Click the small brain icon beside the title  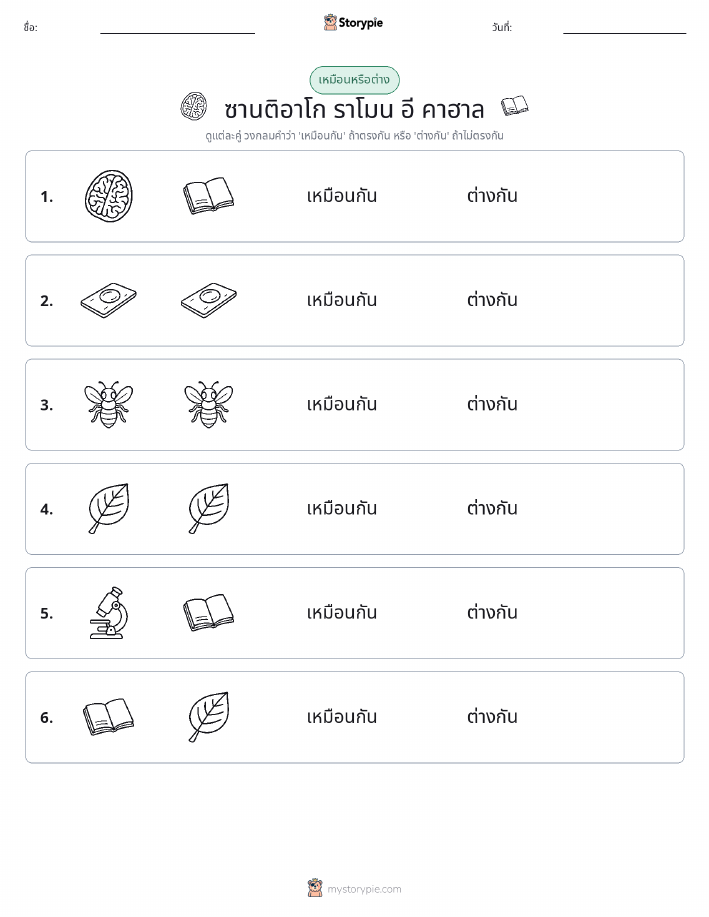click(x=194, y=106)
